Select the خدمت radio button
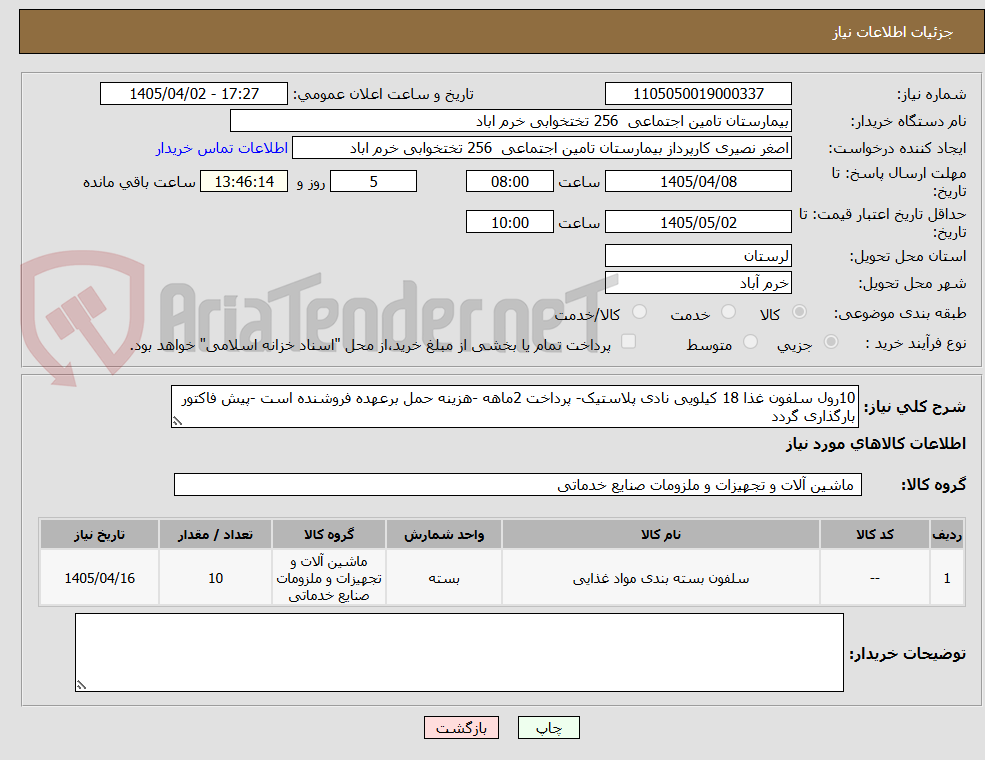The height and width of the screenshot is (760, 985). tap(728, 312)
